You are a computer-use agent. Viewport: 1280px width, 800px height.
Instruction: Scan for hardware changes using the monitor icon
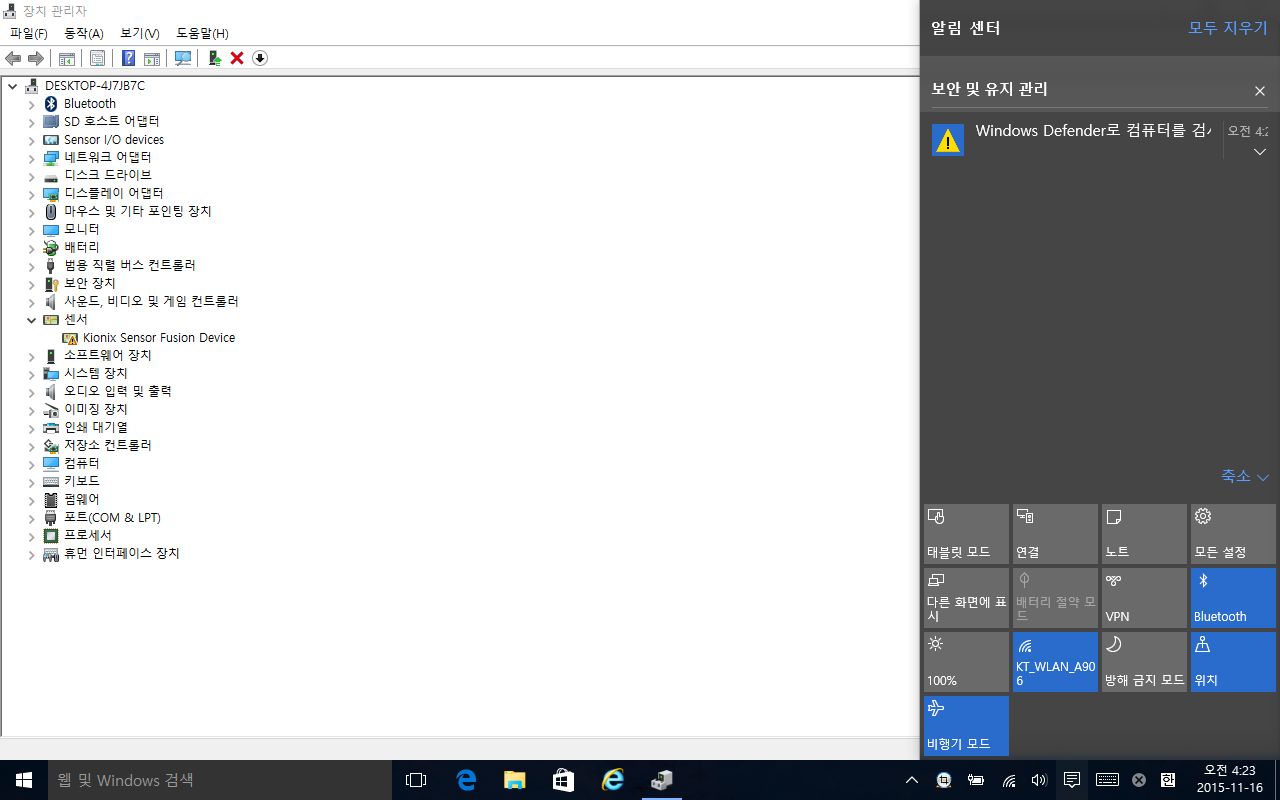click(x=183, y=58)
